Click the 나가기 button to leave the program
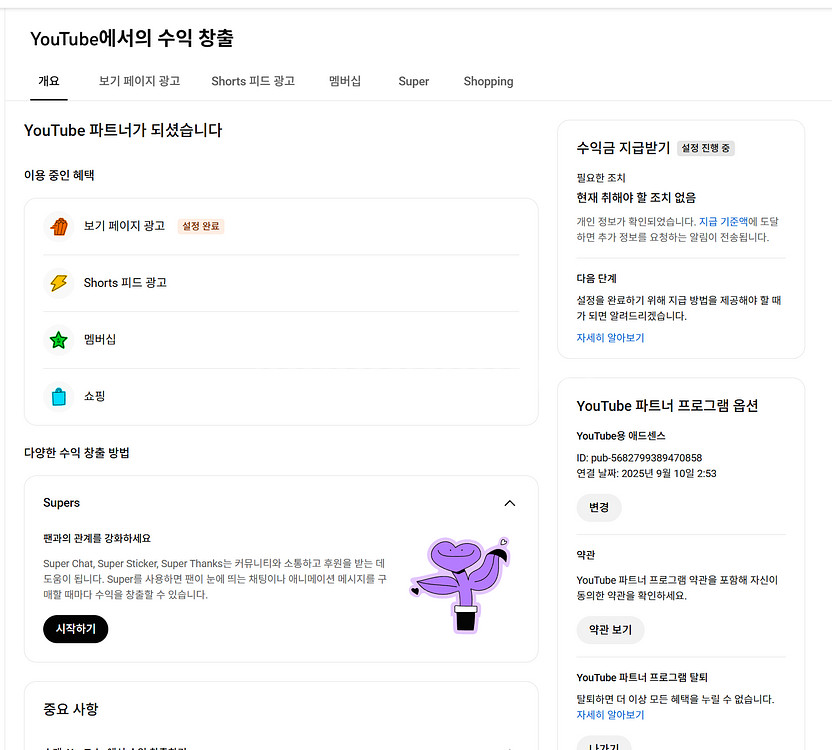Screen dimensions: 832x750 coord(603,745)
